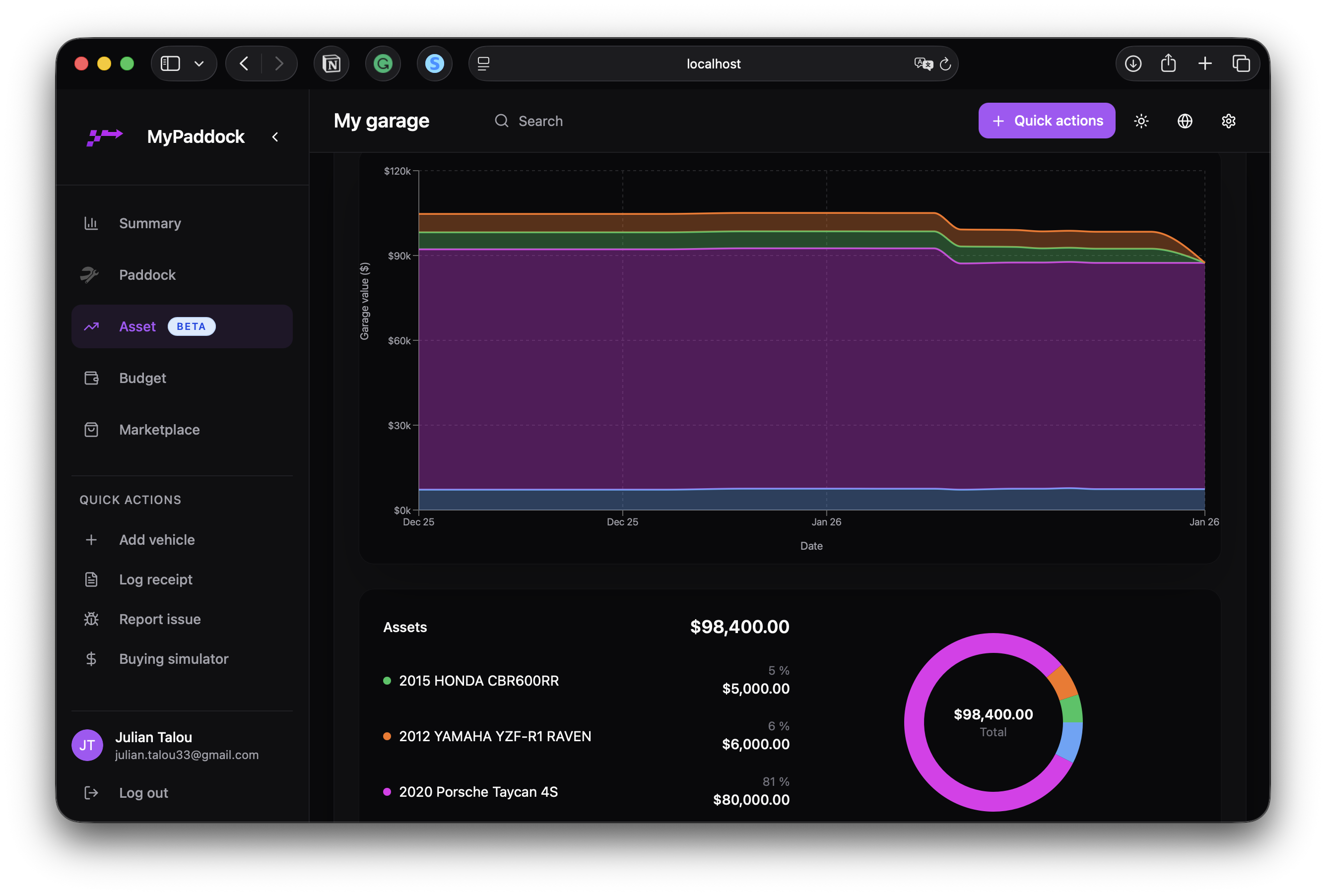Collapse the MyPaddock sidebar chevron
The width and height of the screenshot is (1326, 896).
(275, 136)
